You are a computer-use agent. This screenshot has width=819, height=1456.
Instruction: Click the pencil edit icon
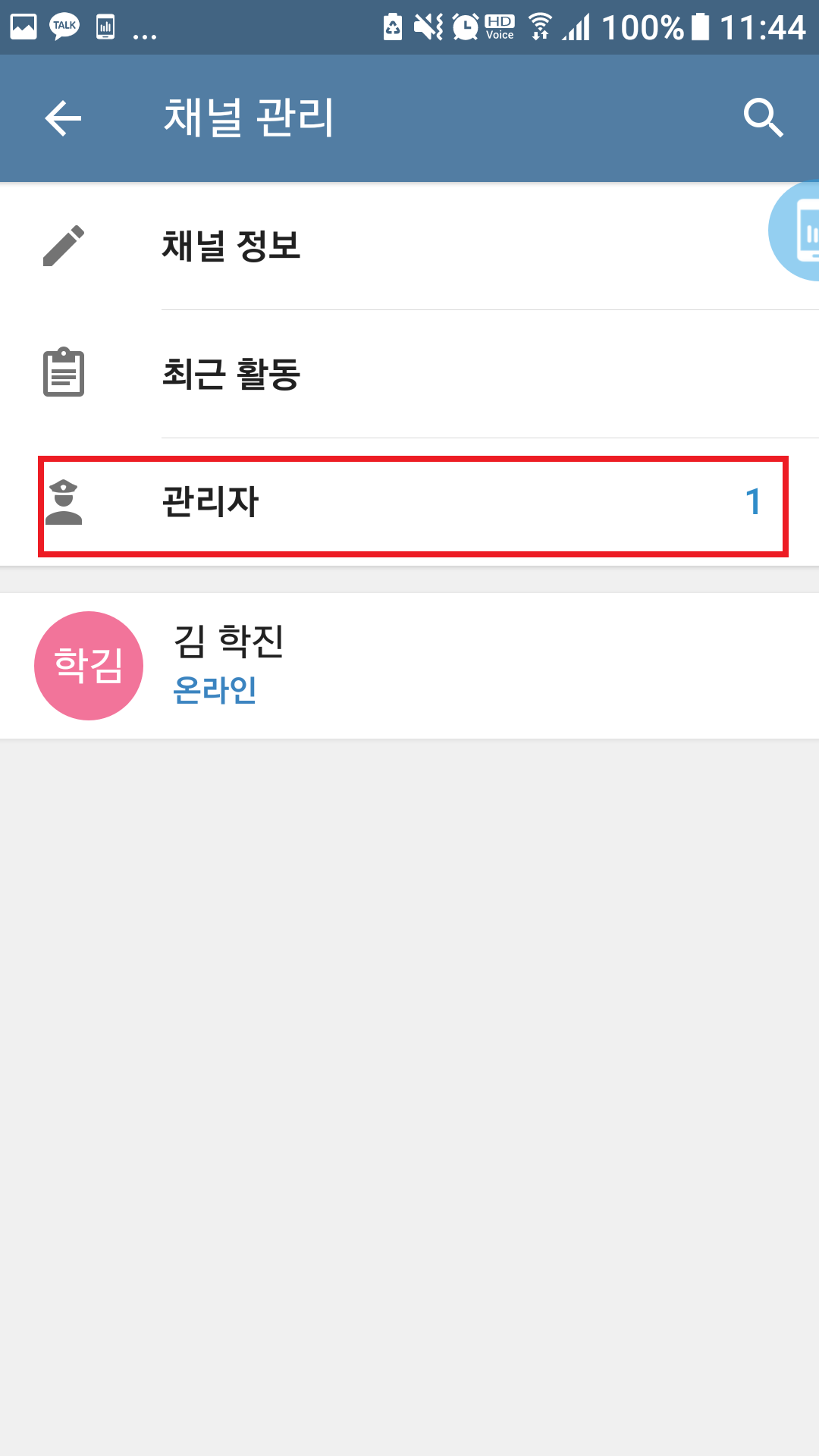pos(64,246)
